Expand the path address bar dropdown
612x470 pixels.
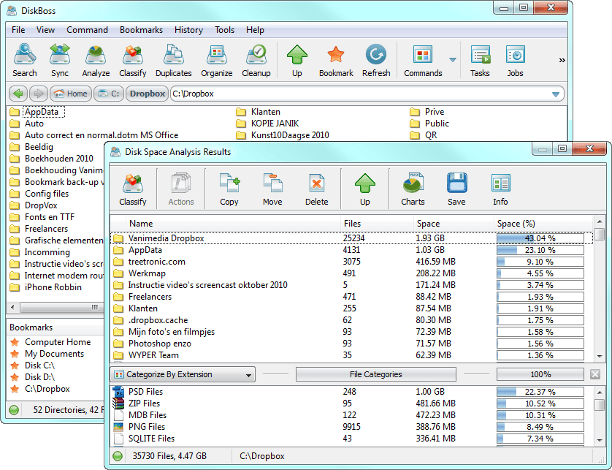555,94
